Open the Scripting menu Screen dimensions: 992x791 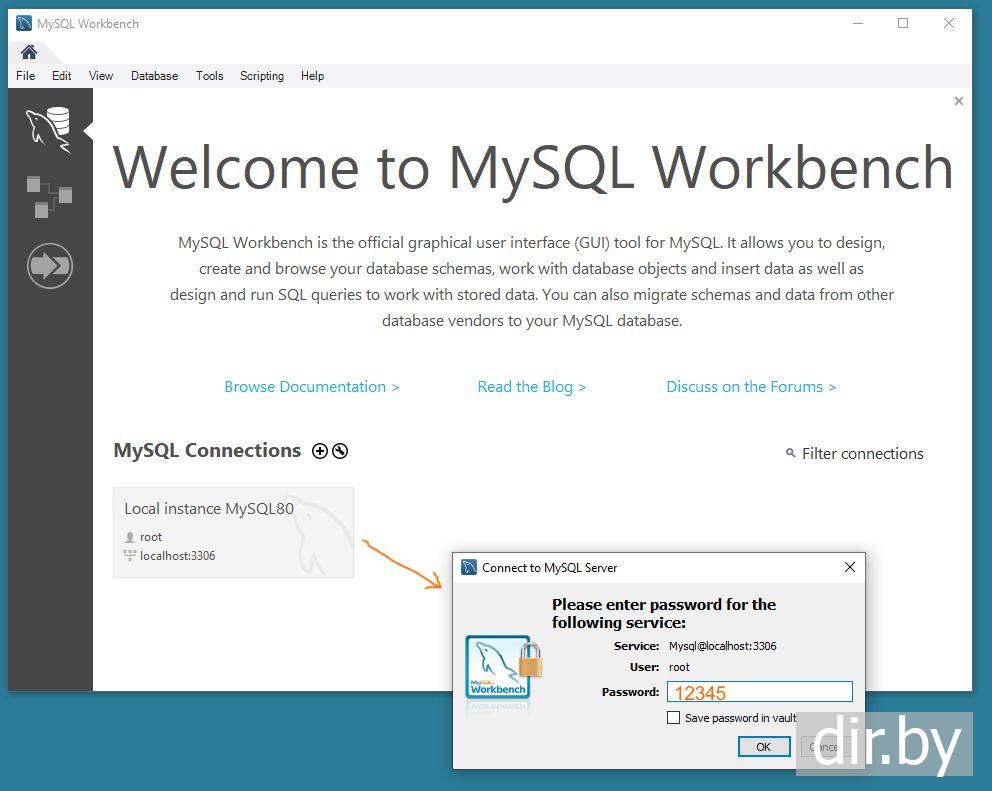(x=262, y=76)
